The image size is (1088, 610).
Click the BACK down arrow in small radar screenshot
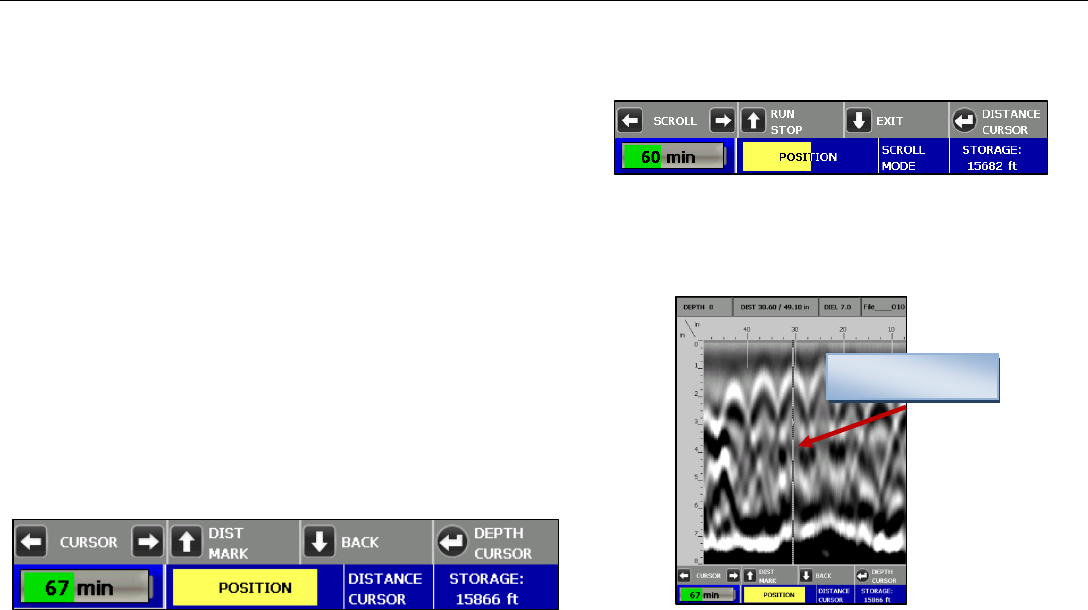click(806, 575)
